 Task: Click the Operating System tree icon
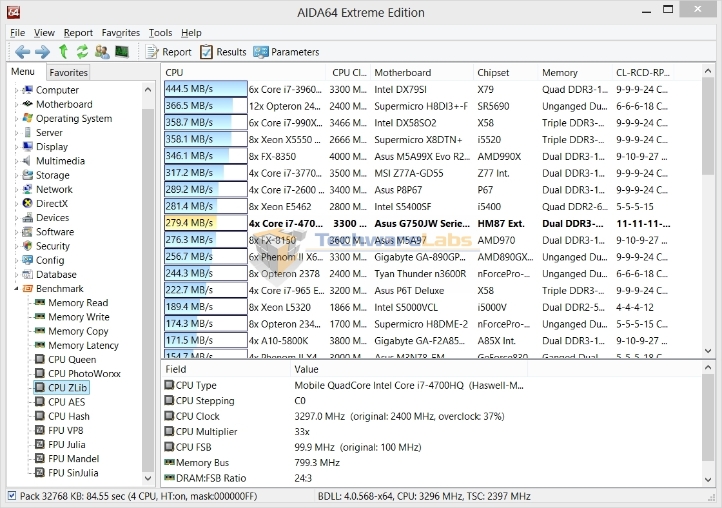[28, 118]
